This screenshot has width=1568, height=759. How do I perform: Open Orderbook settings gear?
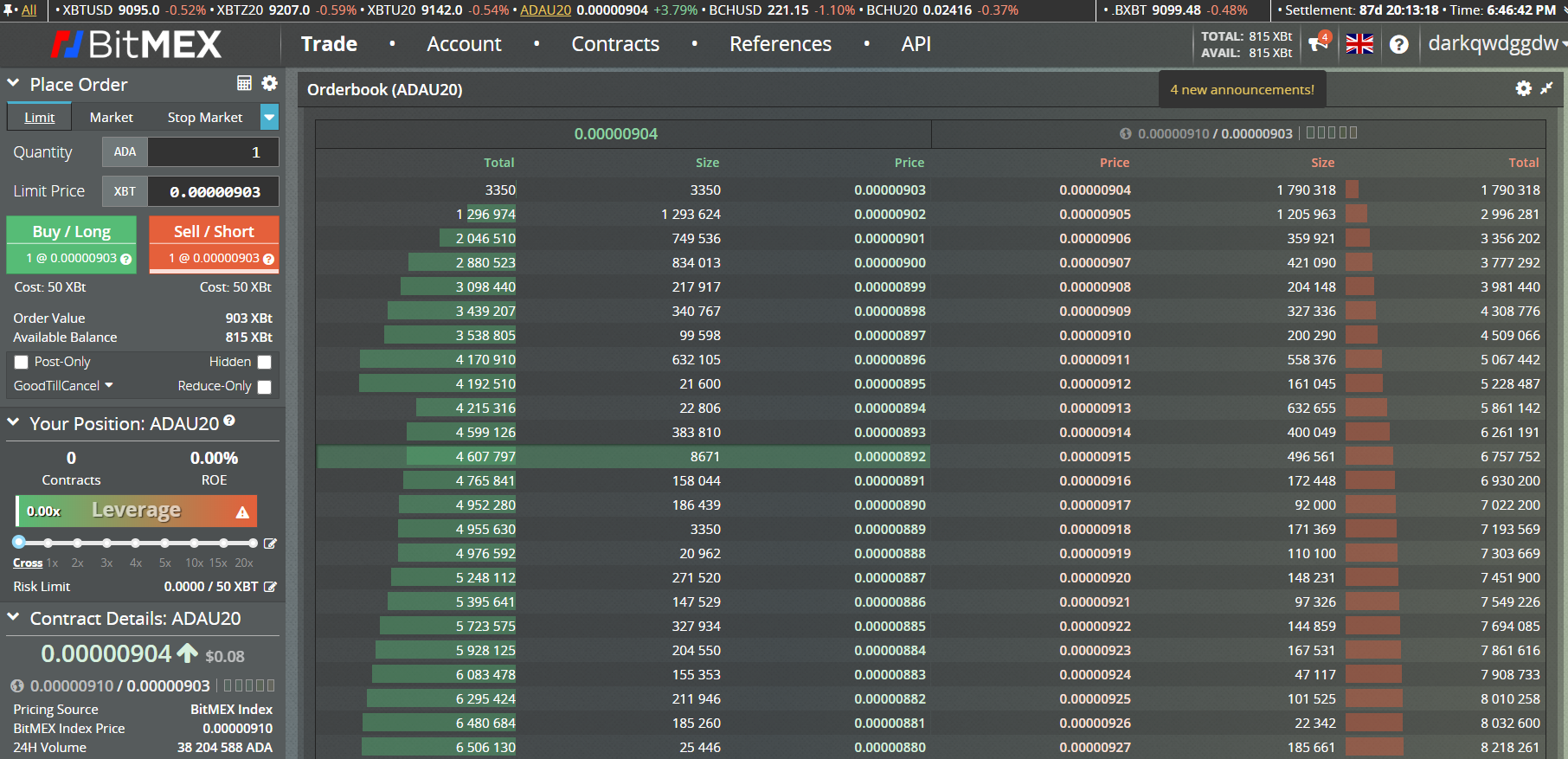pos(1524,88)
